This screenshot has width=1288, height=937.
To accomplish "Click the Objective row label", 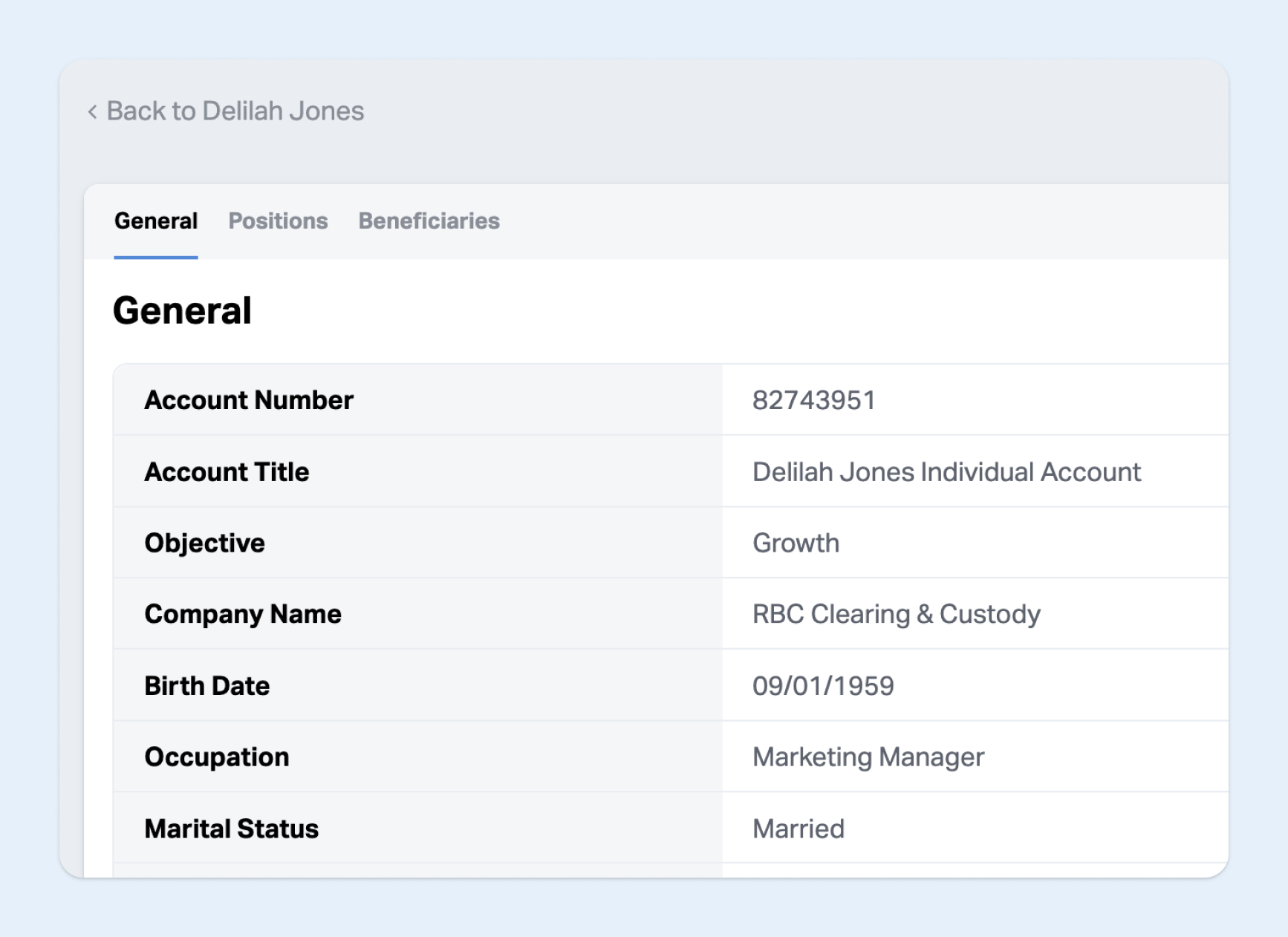I will 204,543.
